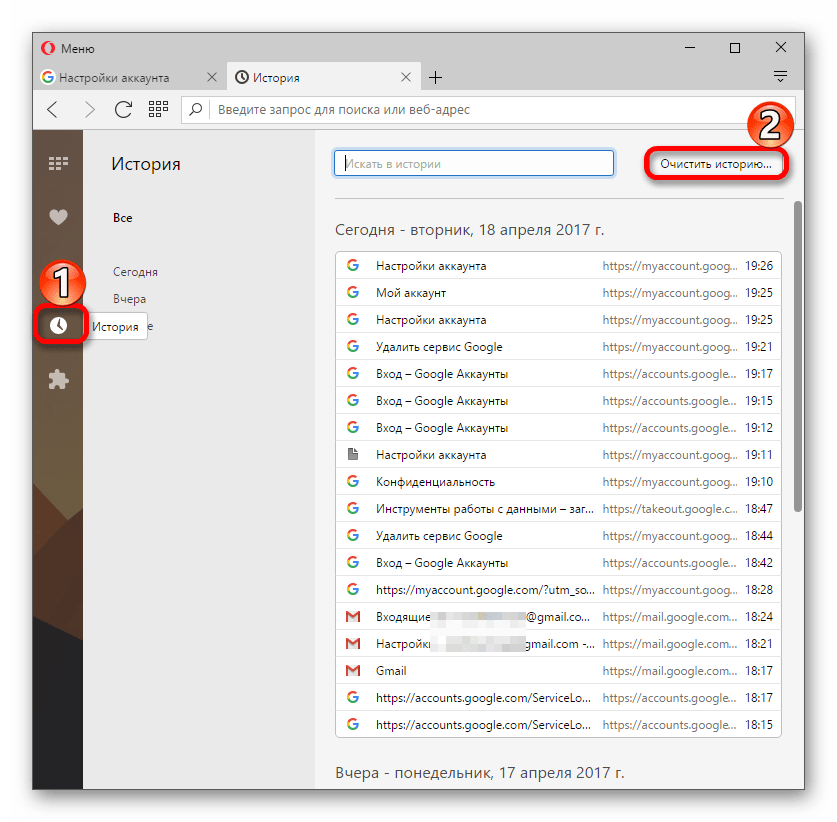Image resolution: width=837 pixels, height=822 pixels.
Task: Open Настройки аккаунта entry from 19:25
Action: point(558,320)
